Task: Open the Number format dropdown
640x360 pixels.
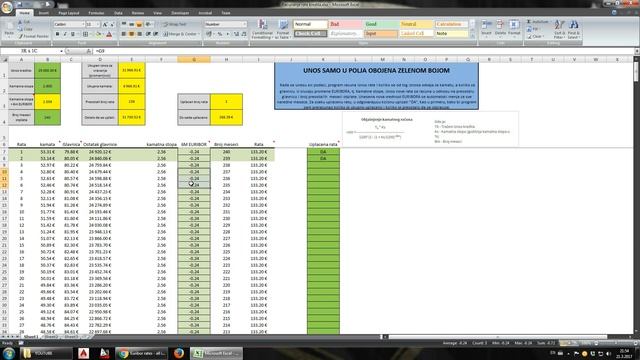Action: [x=244, y=24]
